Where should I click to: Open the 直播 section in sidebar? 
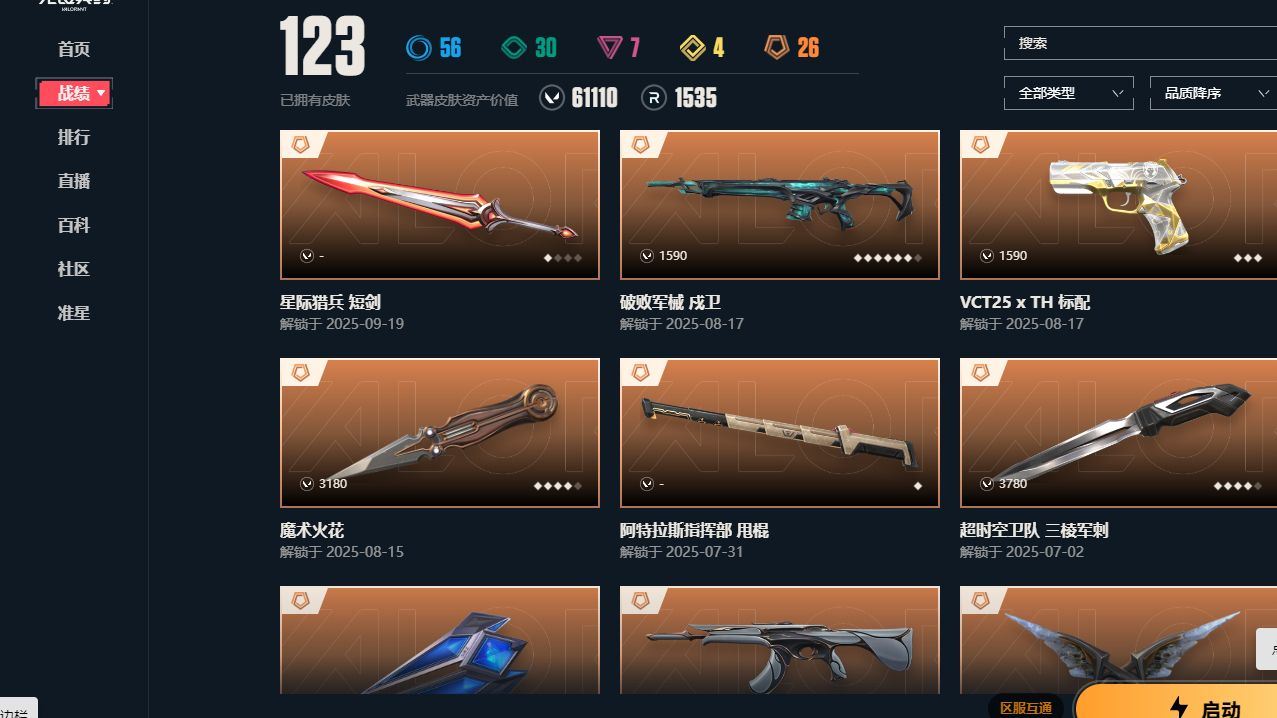74,181
